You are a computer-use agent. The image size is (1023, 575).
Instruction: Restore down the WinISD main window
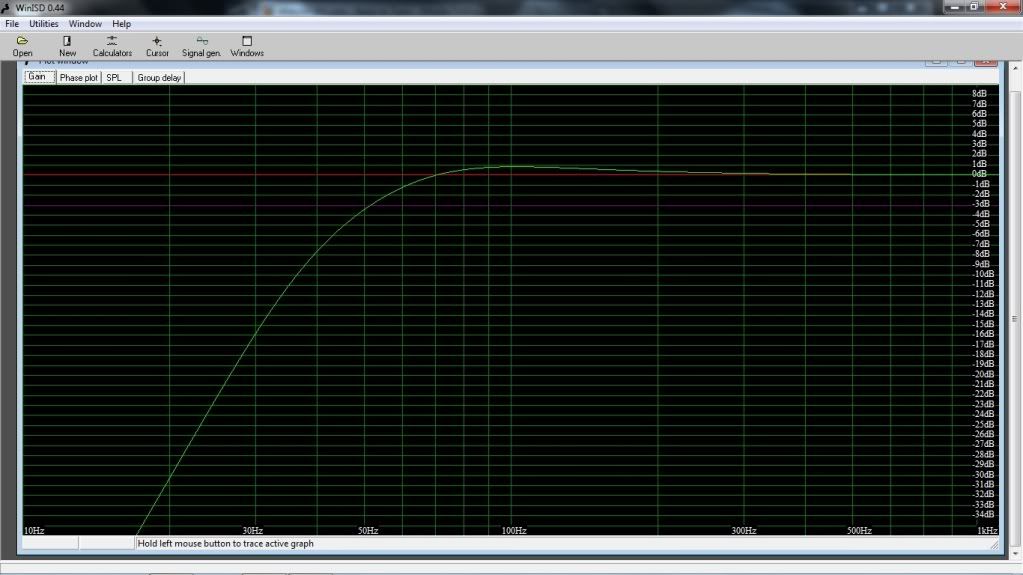tap(975, 7)
